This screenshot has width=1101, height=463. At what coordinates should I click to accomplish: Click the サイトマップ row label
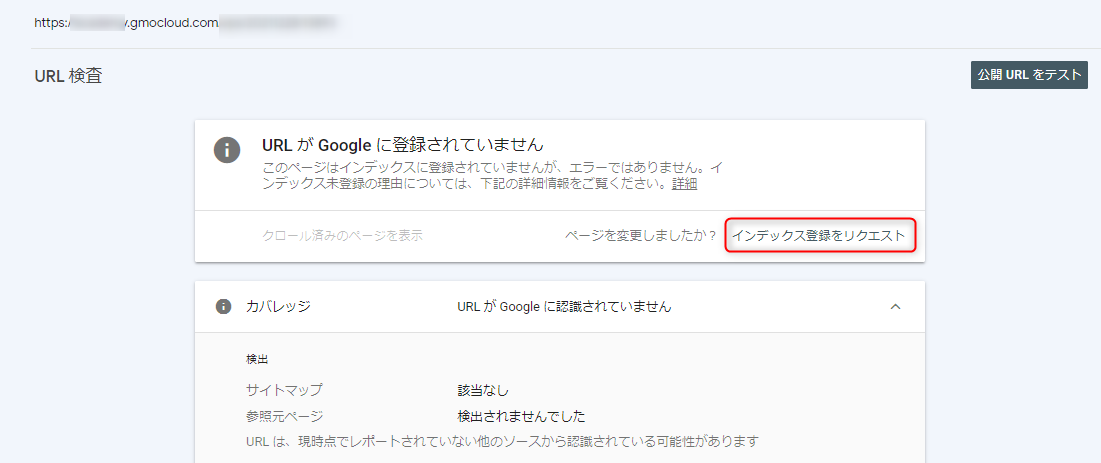pyautogui.click(x=284, y=389)
